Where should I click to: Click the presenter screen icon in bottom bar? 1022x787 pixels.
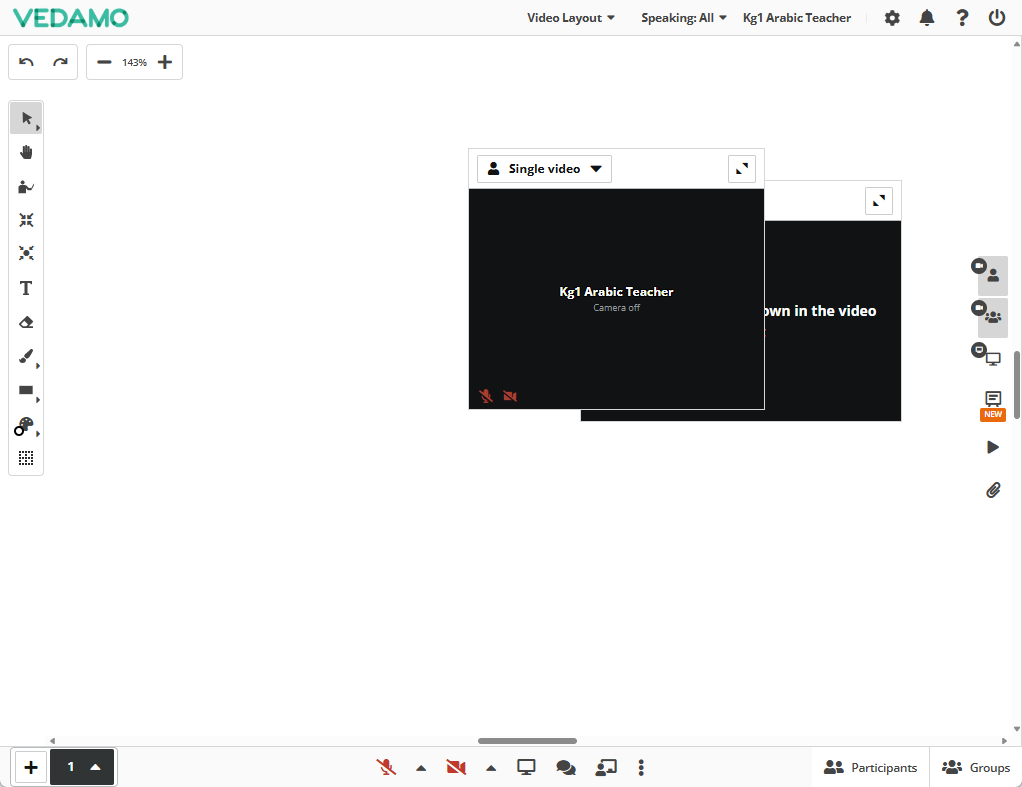click(606, 767)
